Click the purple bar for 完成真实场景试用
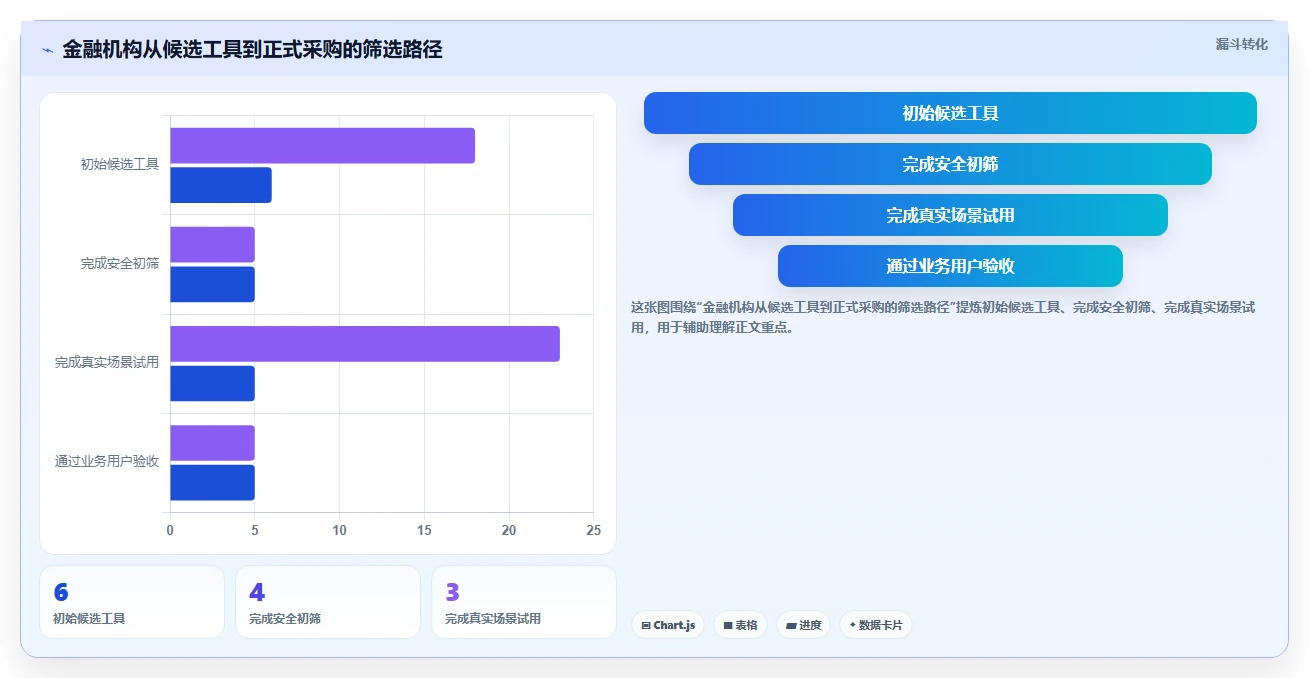 365,344
